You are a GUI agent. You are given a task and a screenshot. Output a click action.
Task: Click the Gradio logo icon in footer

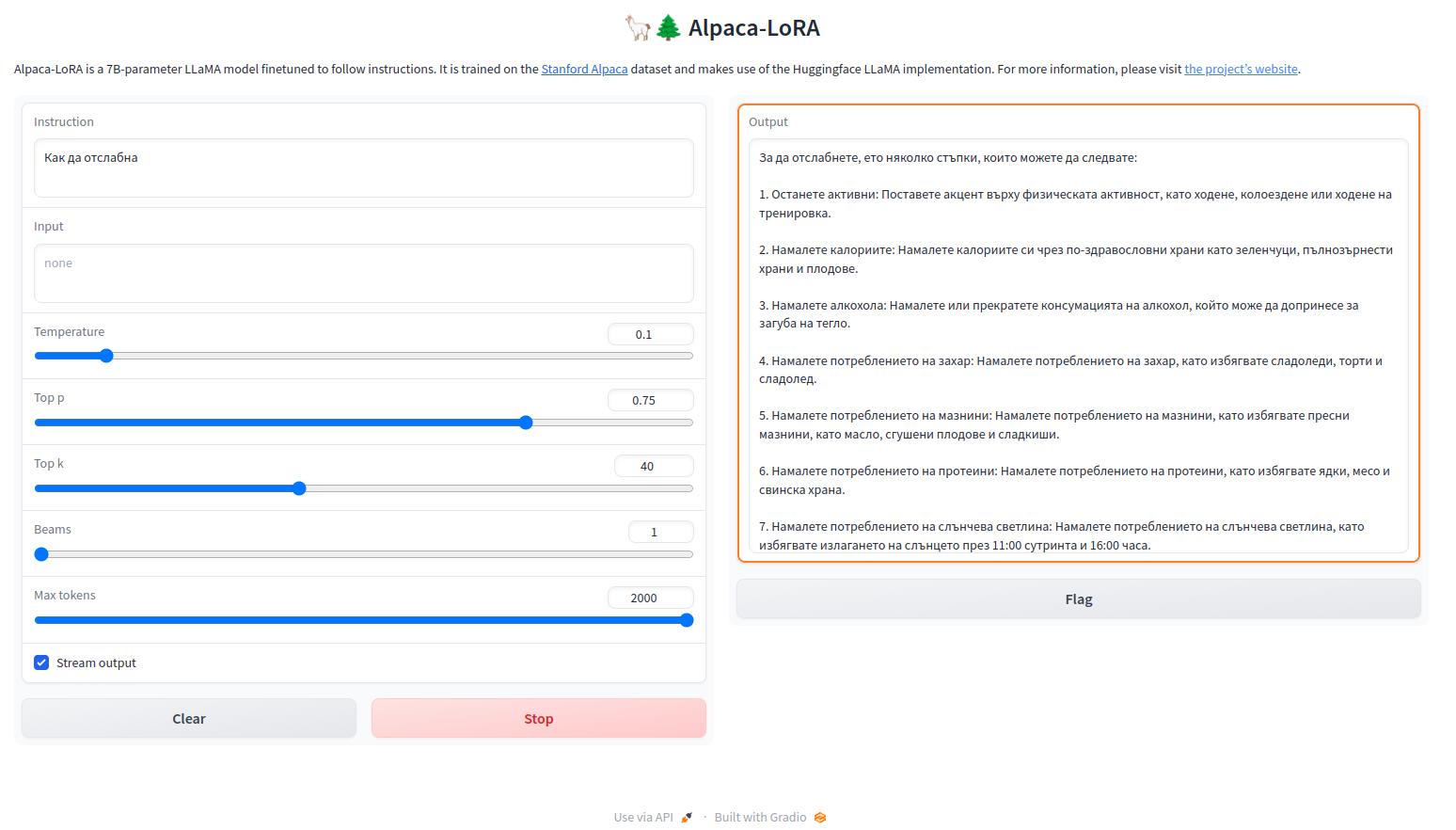[x=820, y=817]
